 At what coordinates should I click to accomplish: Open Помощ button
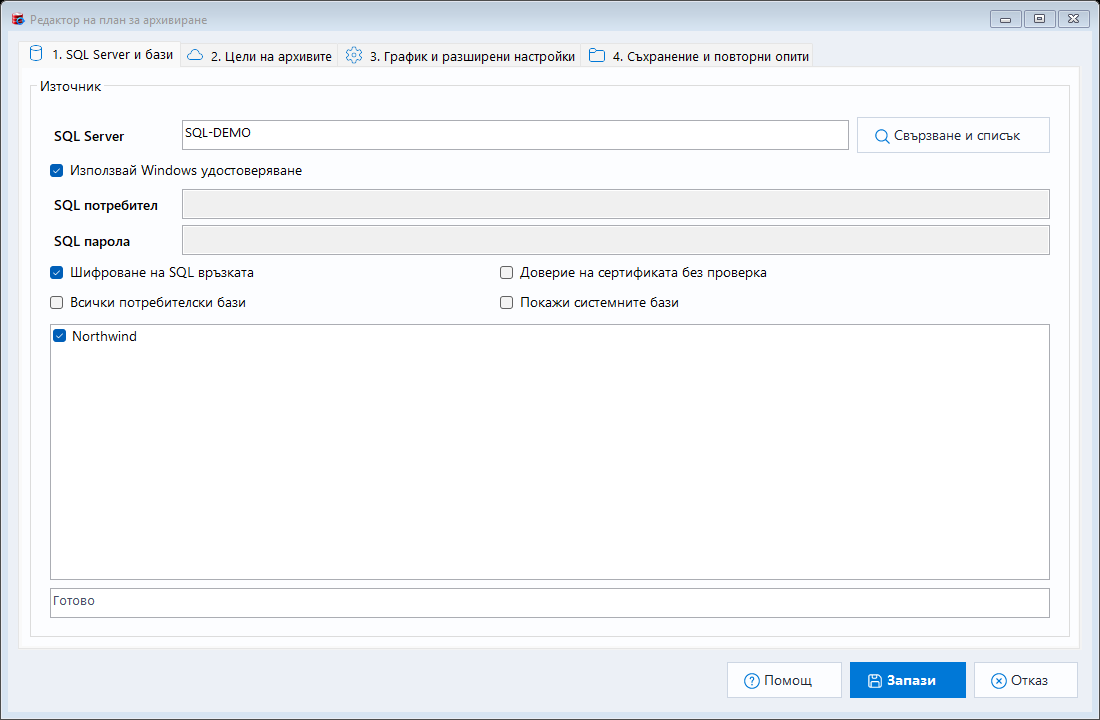784,680
